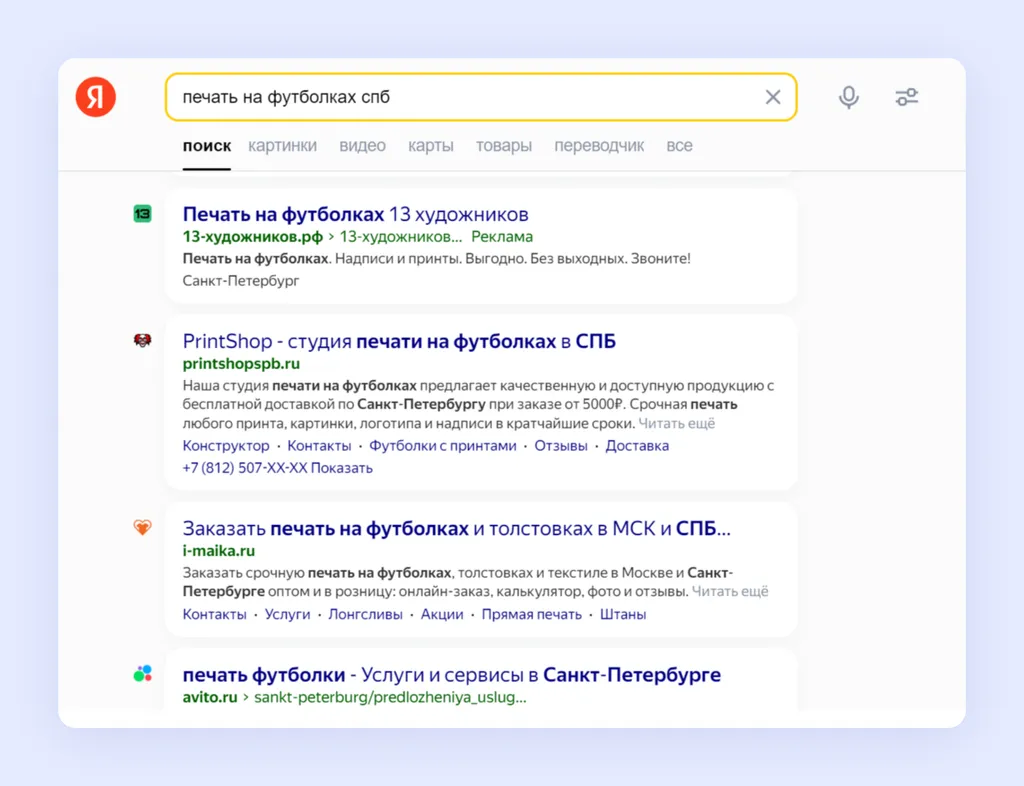The height and width of the screenshot is (786, 1024).
Task: Open печать футболки Услуги и сервисы Avito title
Action: 452,674
